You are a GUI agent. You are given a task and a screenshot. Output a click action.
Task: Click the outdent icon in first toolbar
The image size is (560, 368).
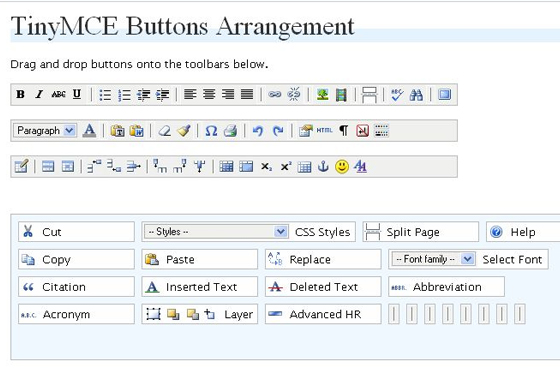coord(144,95)
